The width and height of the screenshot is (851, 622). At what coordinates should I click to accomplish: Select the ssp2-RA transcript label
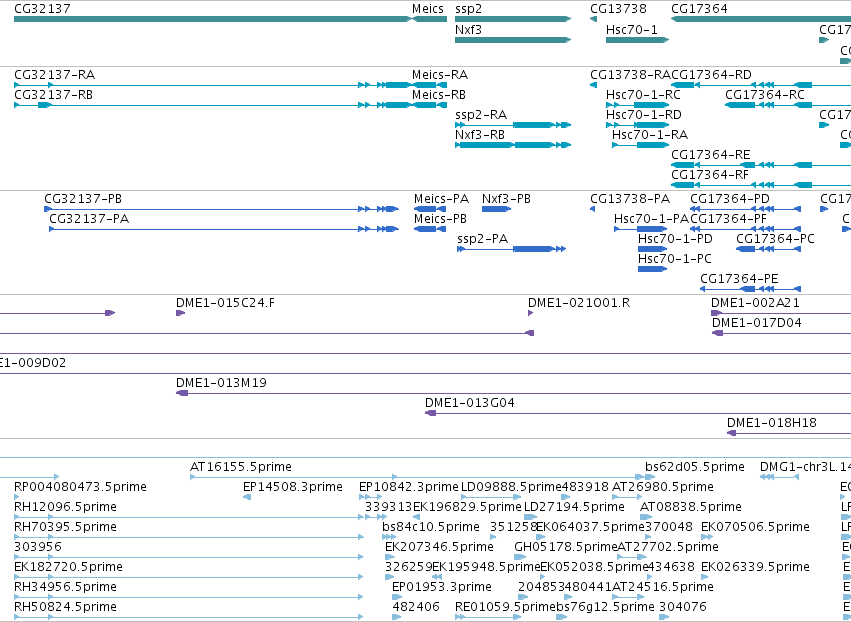[x=481, y=115]
